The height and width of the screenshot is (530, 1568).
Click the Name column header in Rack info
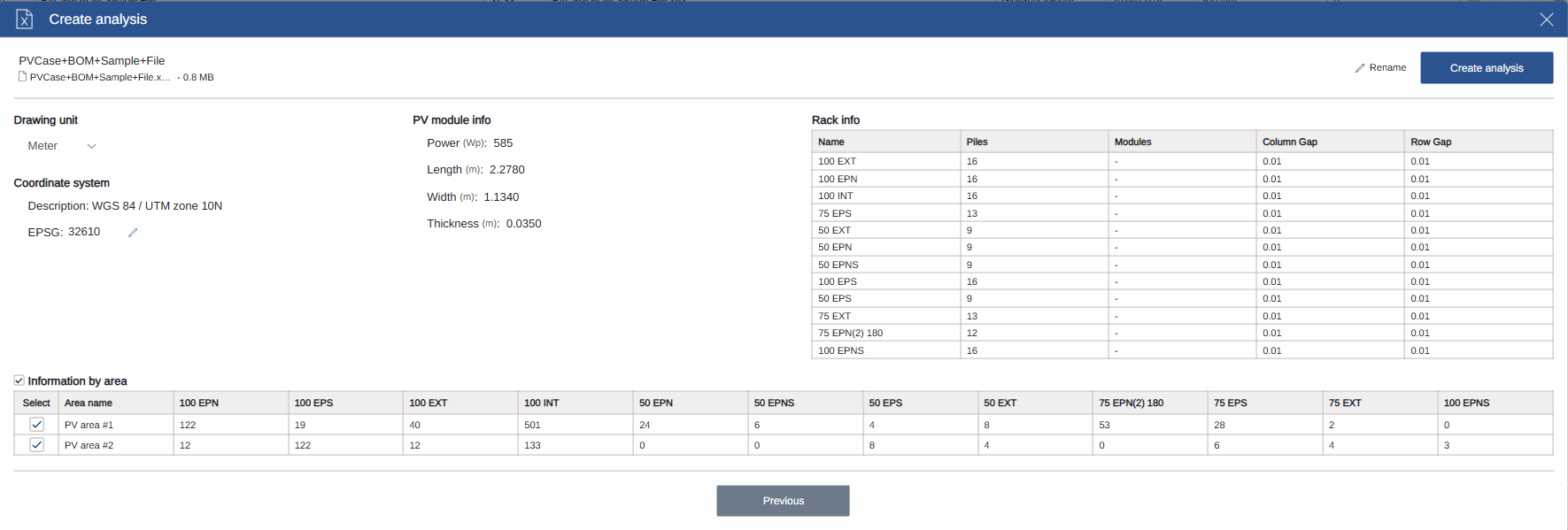(885, 142)
